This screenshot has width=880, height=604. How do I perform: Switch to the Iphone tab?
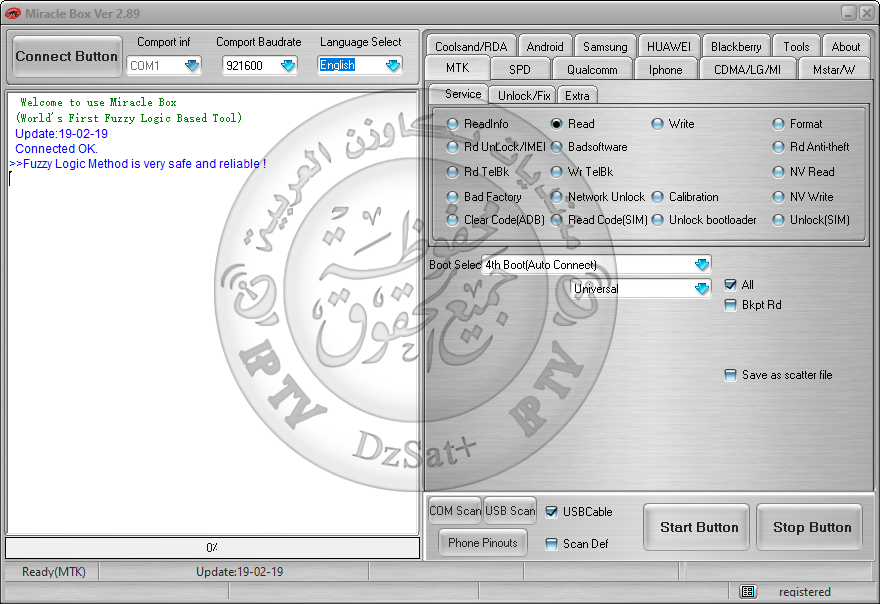666,70
